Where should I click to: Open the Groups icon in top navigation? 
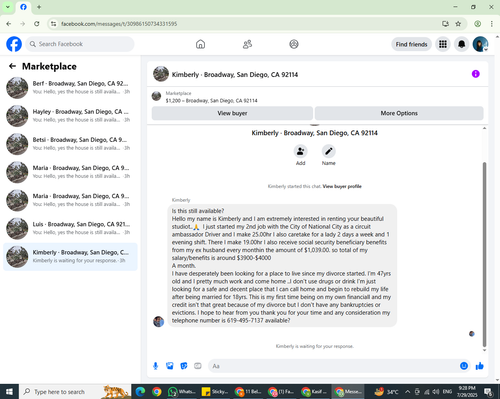point(294,44)
